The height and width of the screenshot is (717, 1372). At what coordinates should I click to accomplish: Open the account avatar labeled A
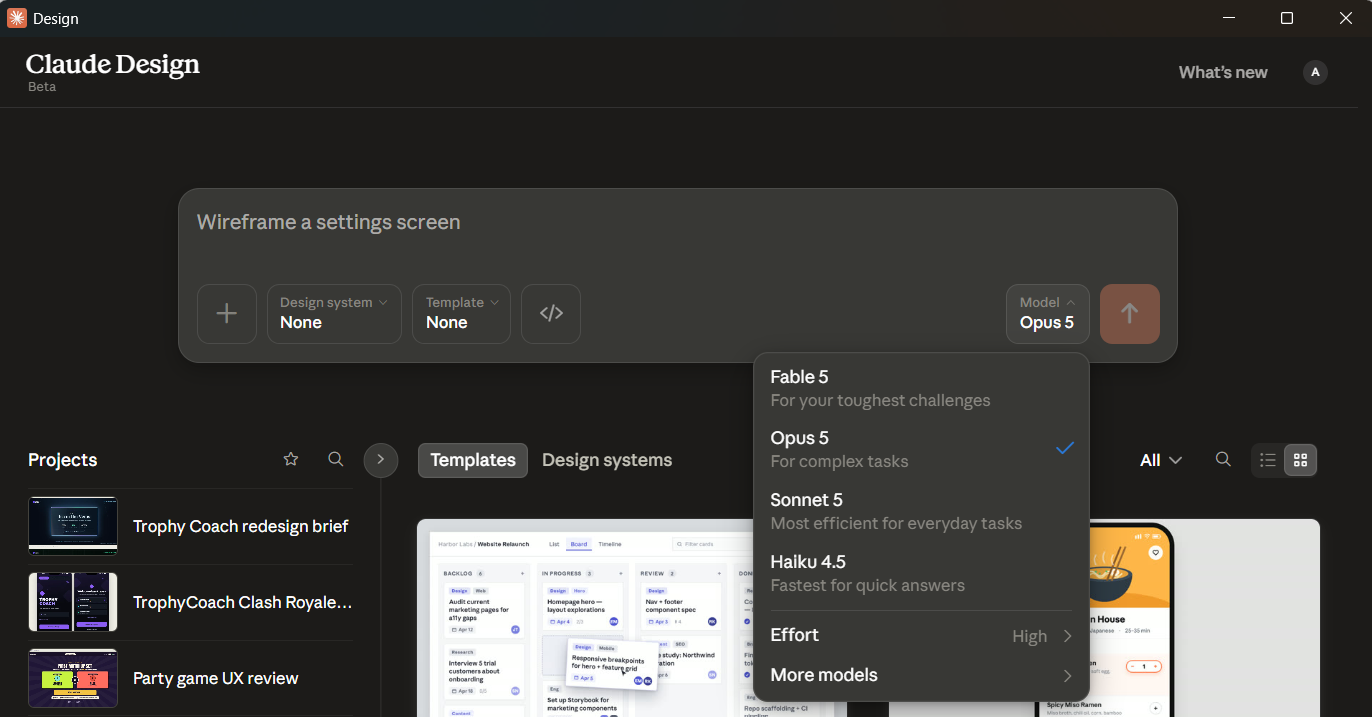click(x=1316, y=72)
